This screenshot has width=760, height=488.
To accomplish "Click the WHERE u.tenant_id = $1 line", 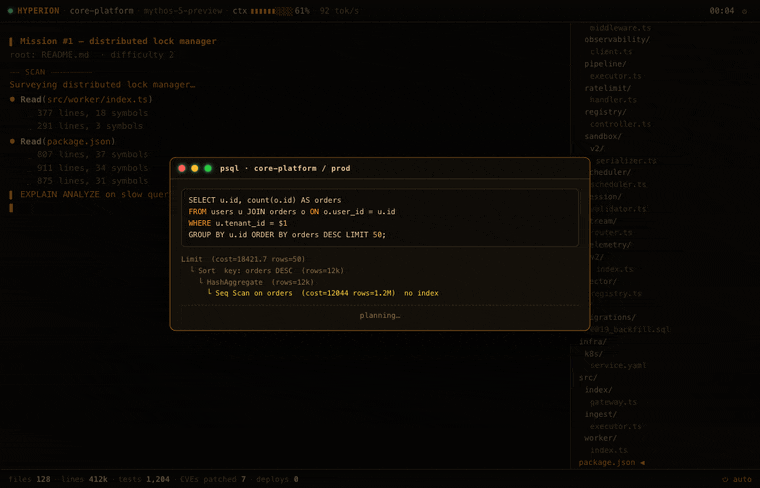I will click(238, 223).
